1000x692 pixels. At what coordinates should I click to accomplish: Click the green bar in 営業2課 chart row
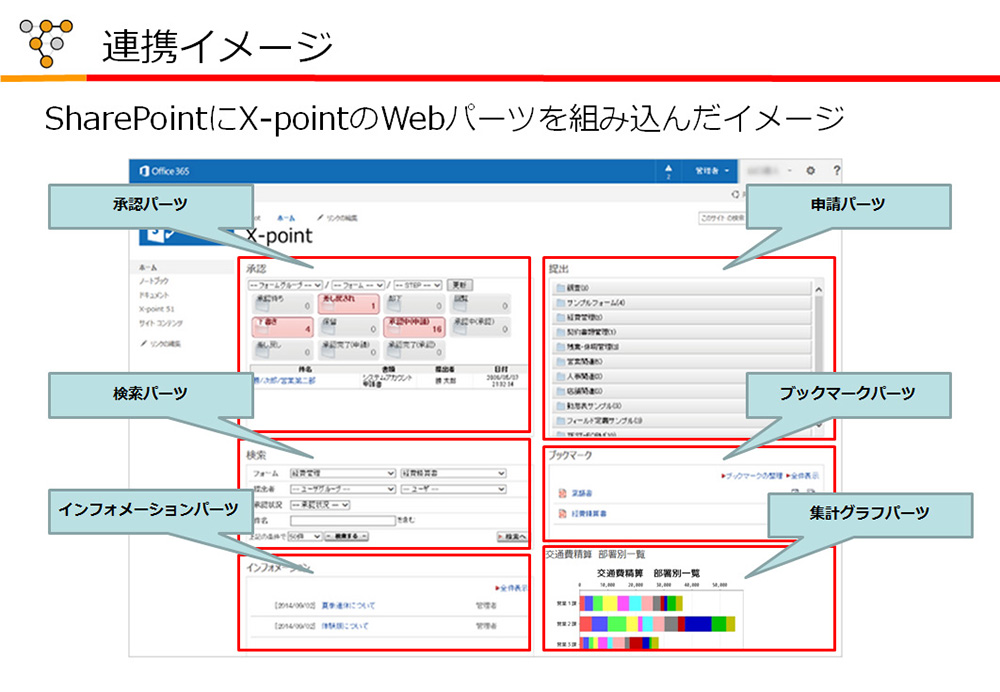click(719, 624)
